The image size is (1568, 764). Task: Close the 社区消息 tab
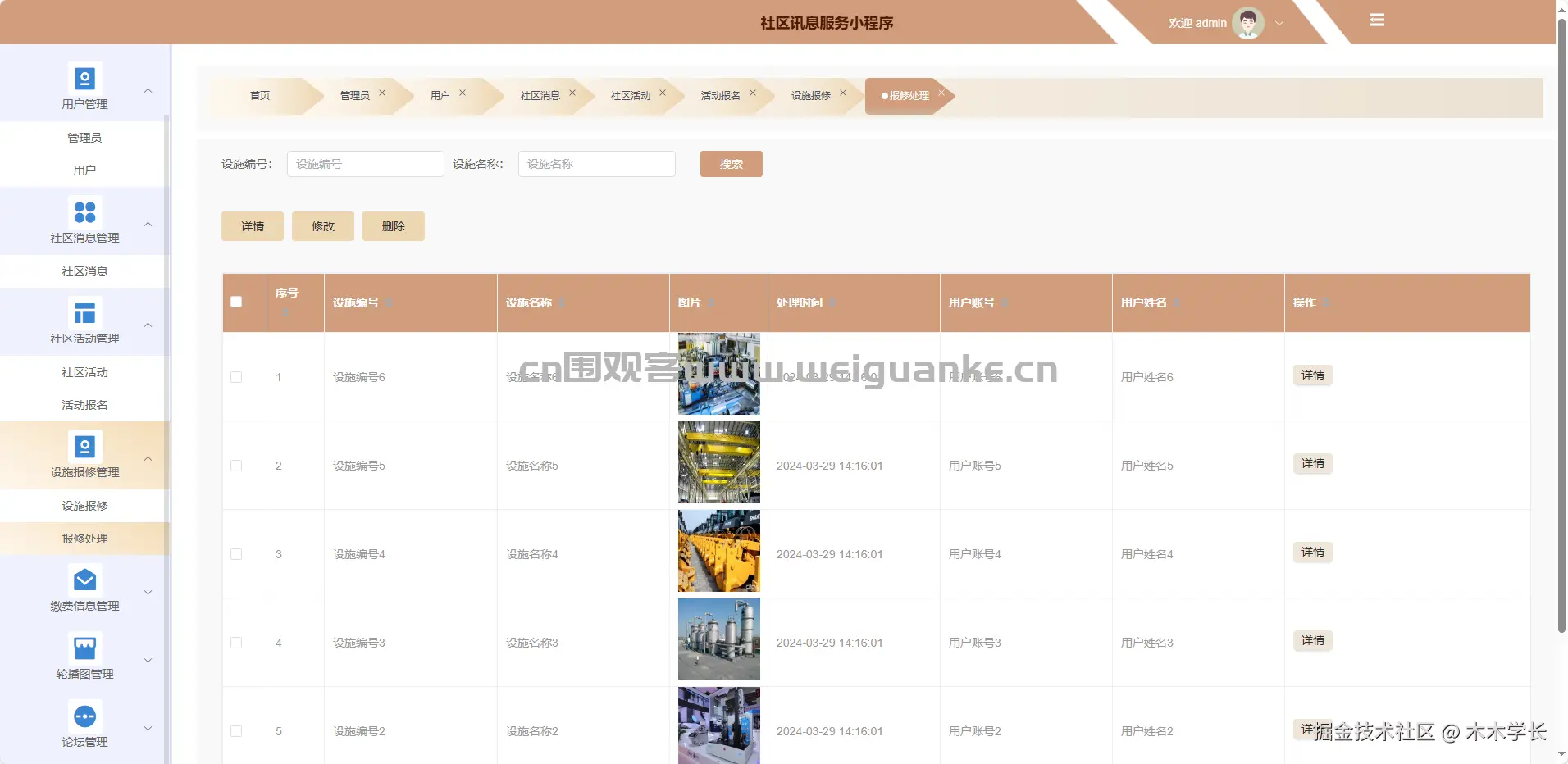572,93
